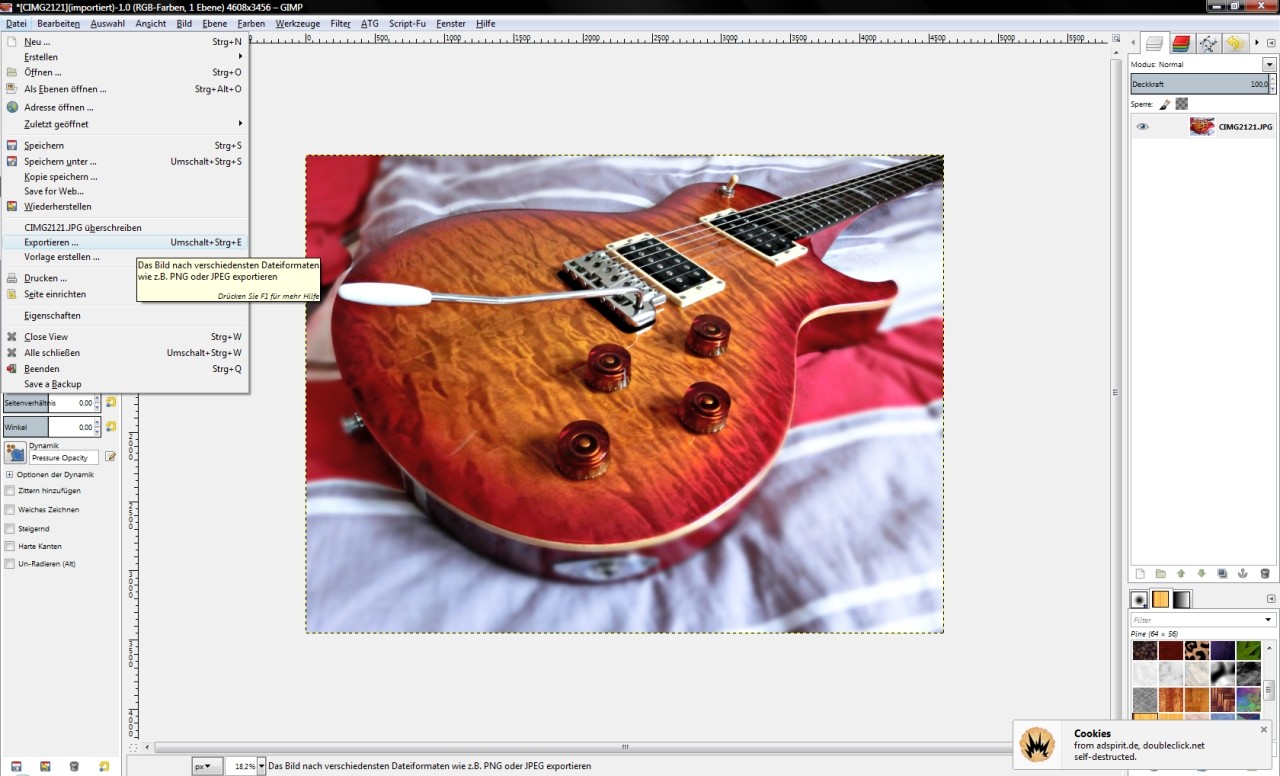This screenshot has width=1280, height=776.
Task: Open the Filter menu in menu bar
Action: pyautogui.click(x=340, y=23)
